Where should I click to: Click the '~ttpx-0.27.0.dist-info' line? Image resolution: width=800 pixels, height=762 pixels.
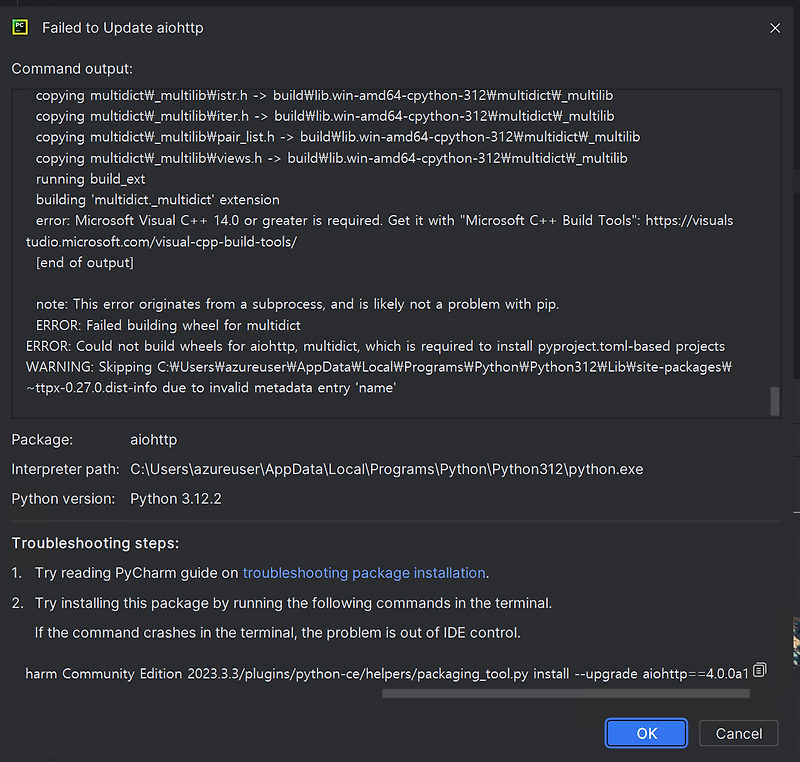[211, 388]
